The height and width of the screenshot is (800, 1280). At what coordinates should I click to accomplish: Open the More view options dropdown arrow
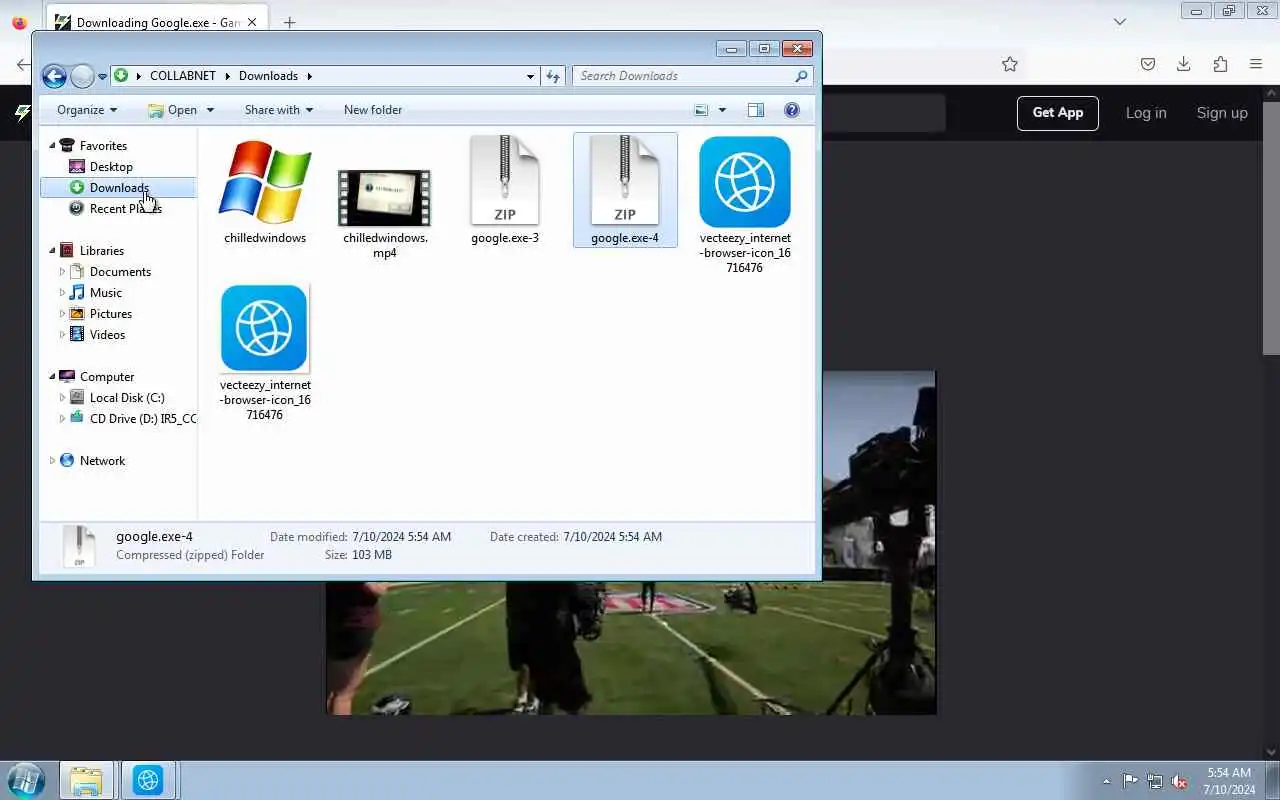pyautogui.click(x=722, y=110)
